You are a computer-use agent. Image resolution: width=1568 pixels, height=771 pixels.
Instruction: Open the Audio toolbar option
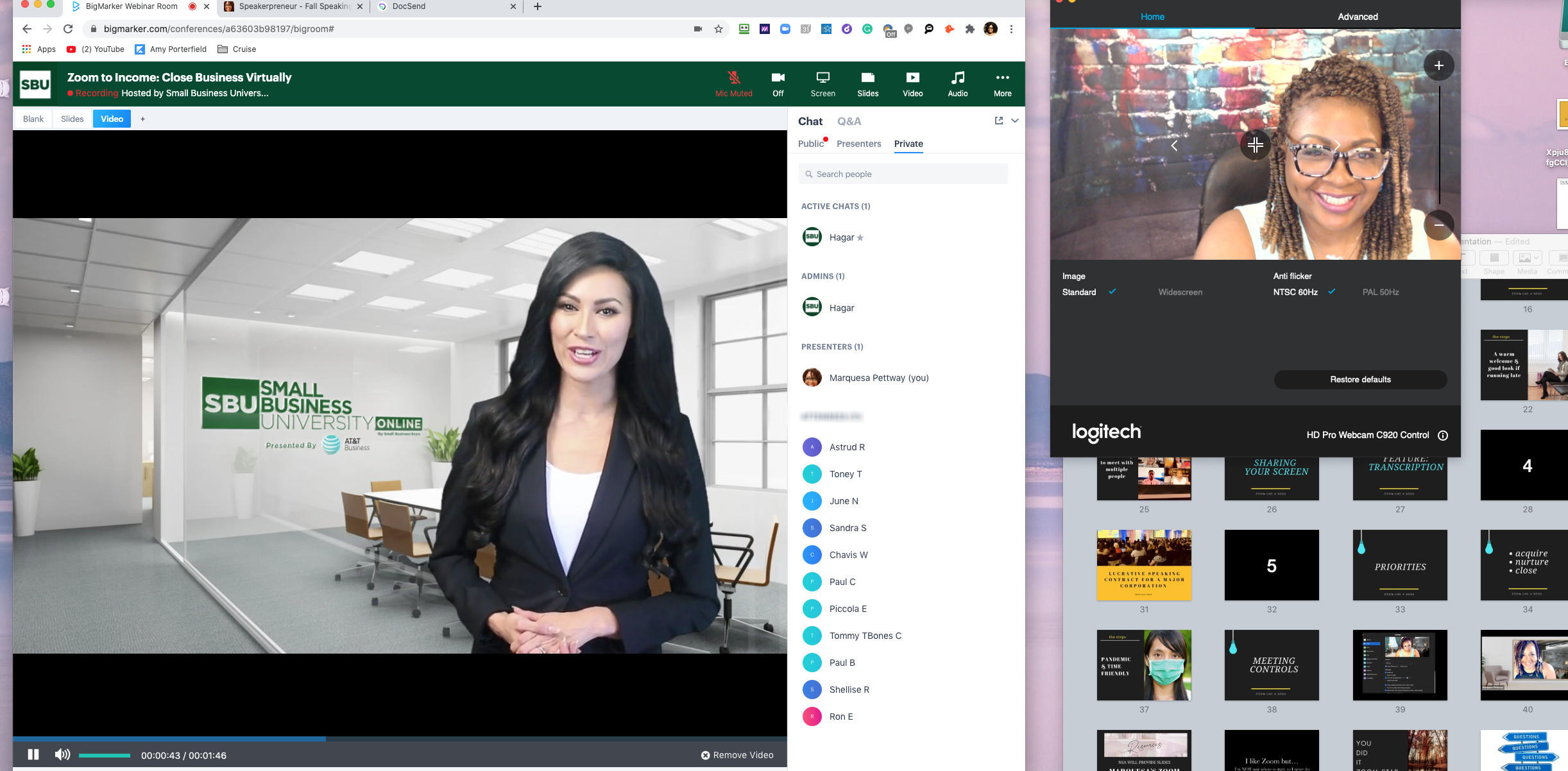pyautogui.click(x=957, y=84)
